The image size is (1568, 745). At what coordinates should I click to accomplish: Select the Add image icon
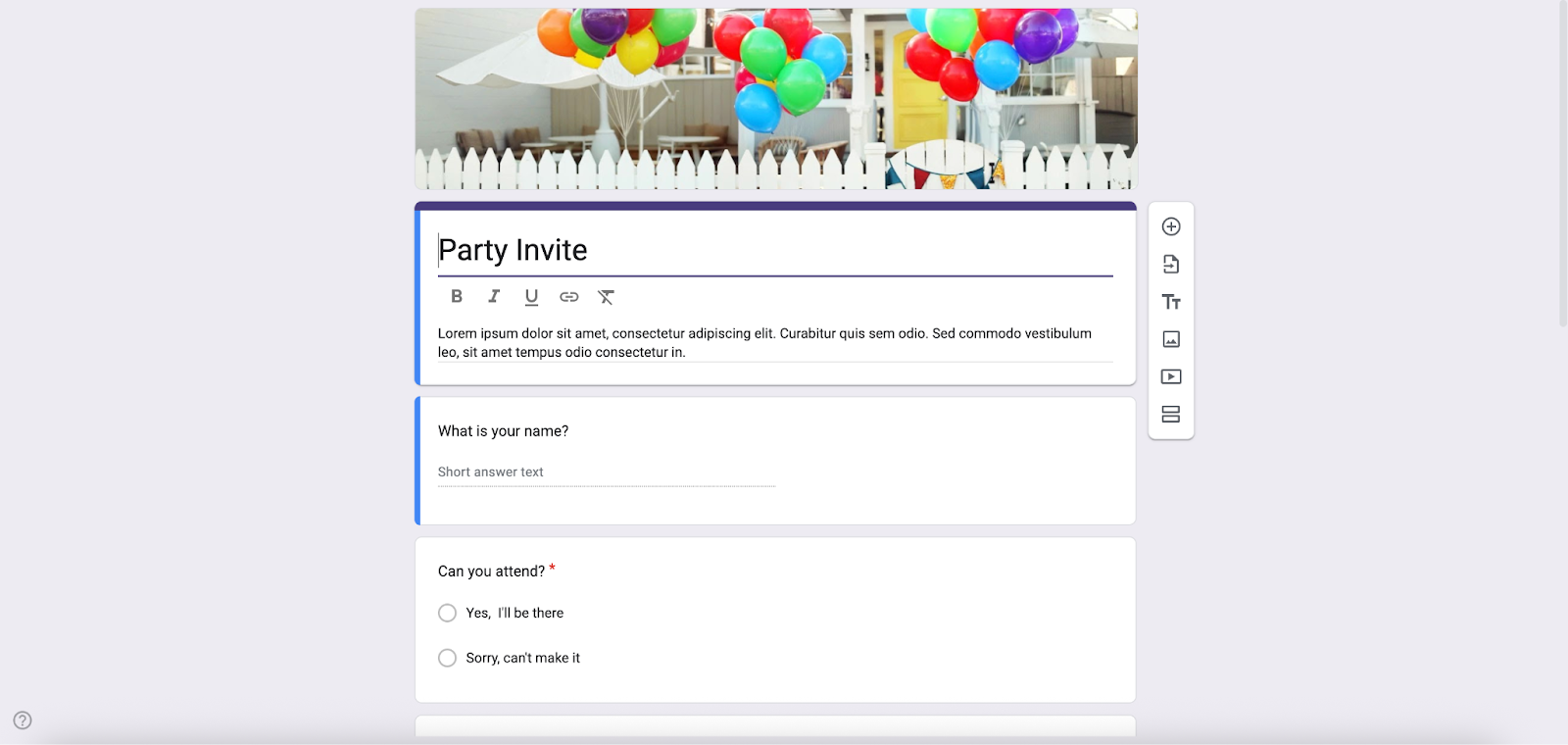[x=1170, y=338]
